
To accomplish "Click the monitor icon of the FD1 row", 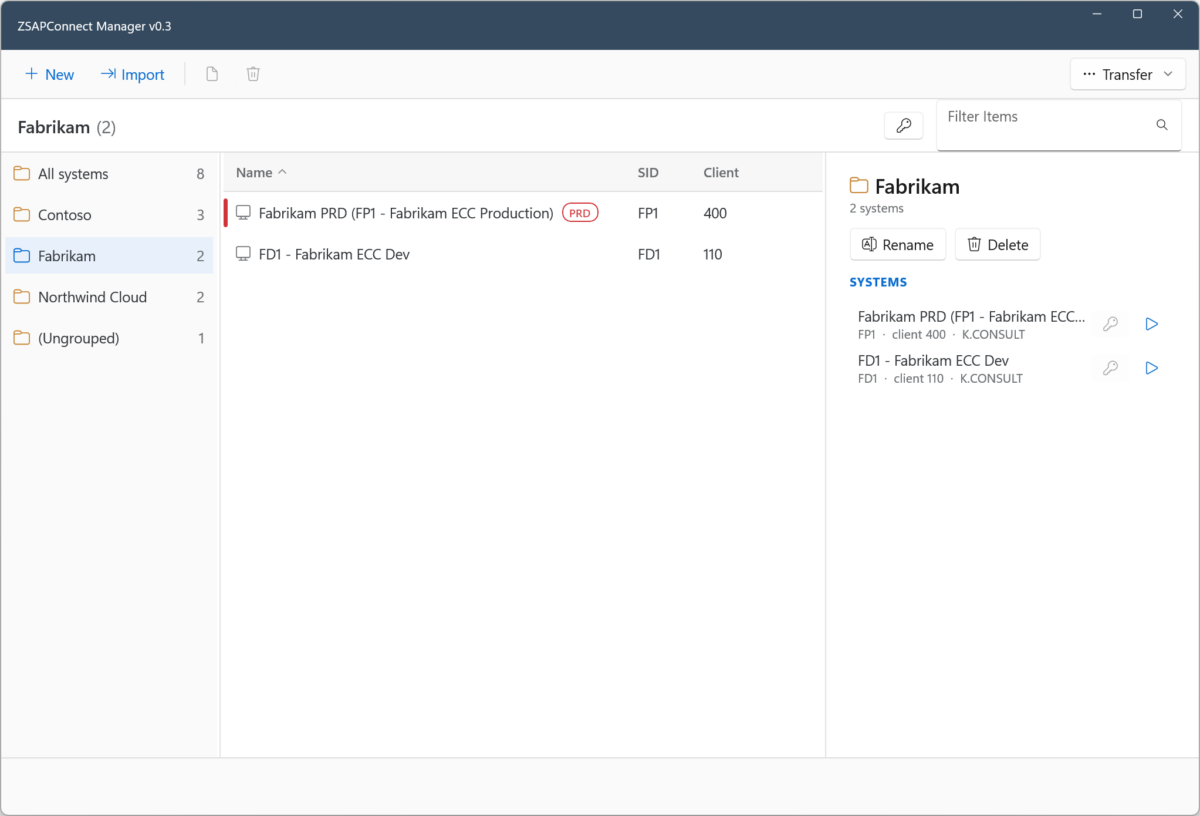I will point(243,254).
